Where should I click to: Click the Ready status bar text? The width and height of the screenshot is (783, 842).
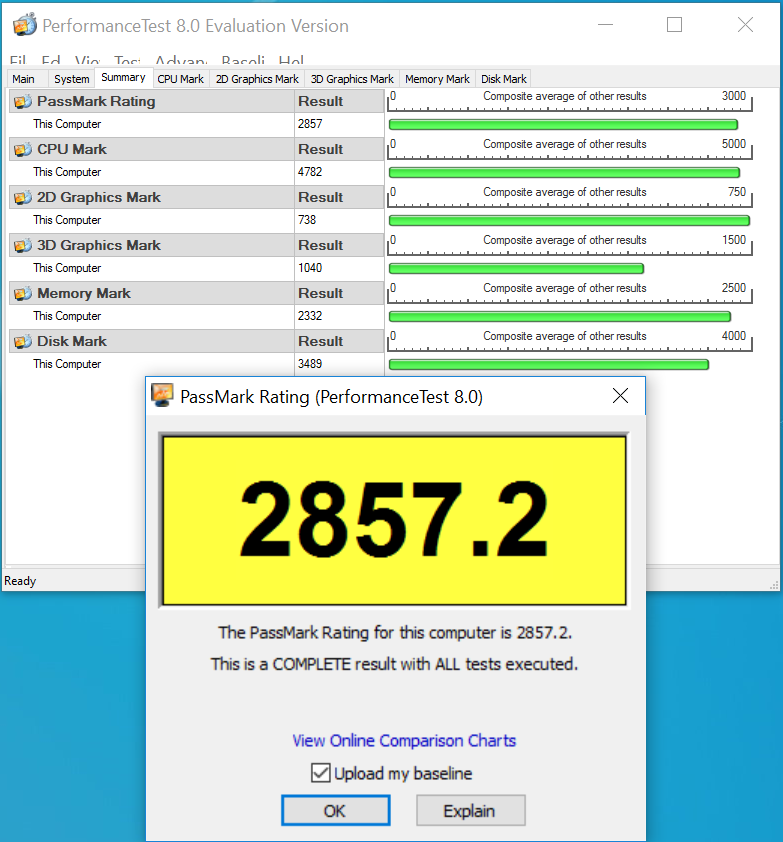click(20, 581)
